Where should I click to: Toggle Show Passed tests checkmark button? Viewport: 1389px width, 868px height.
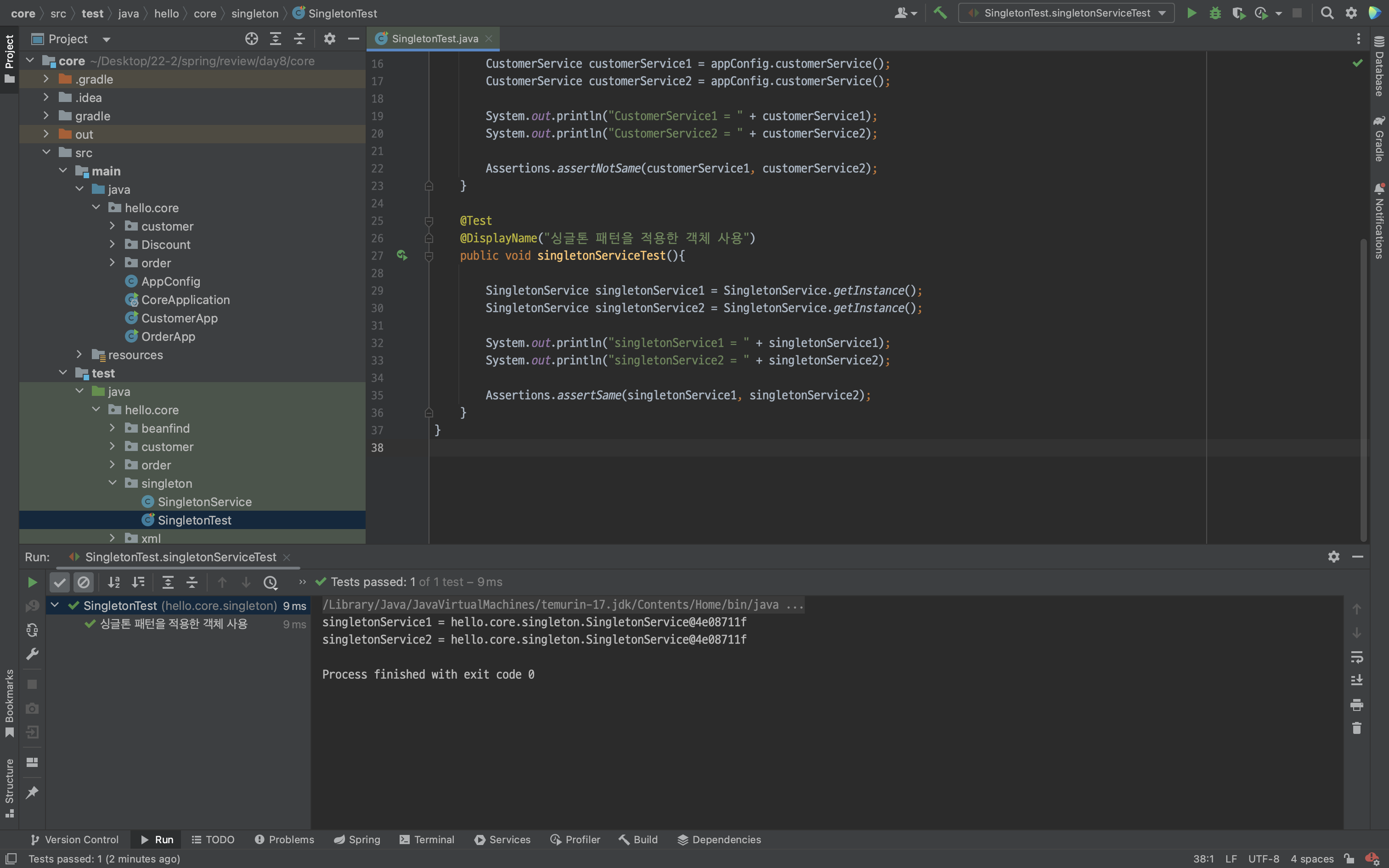tap(60, 582)
